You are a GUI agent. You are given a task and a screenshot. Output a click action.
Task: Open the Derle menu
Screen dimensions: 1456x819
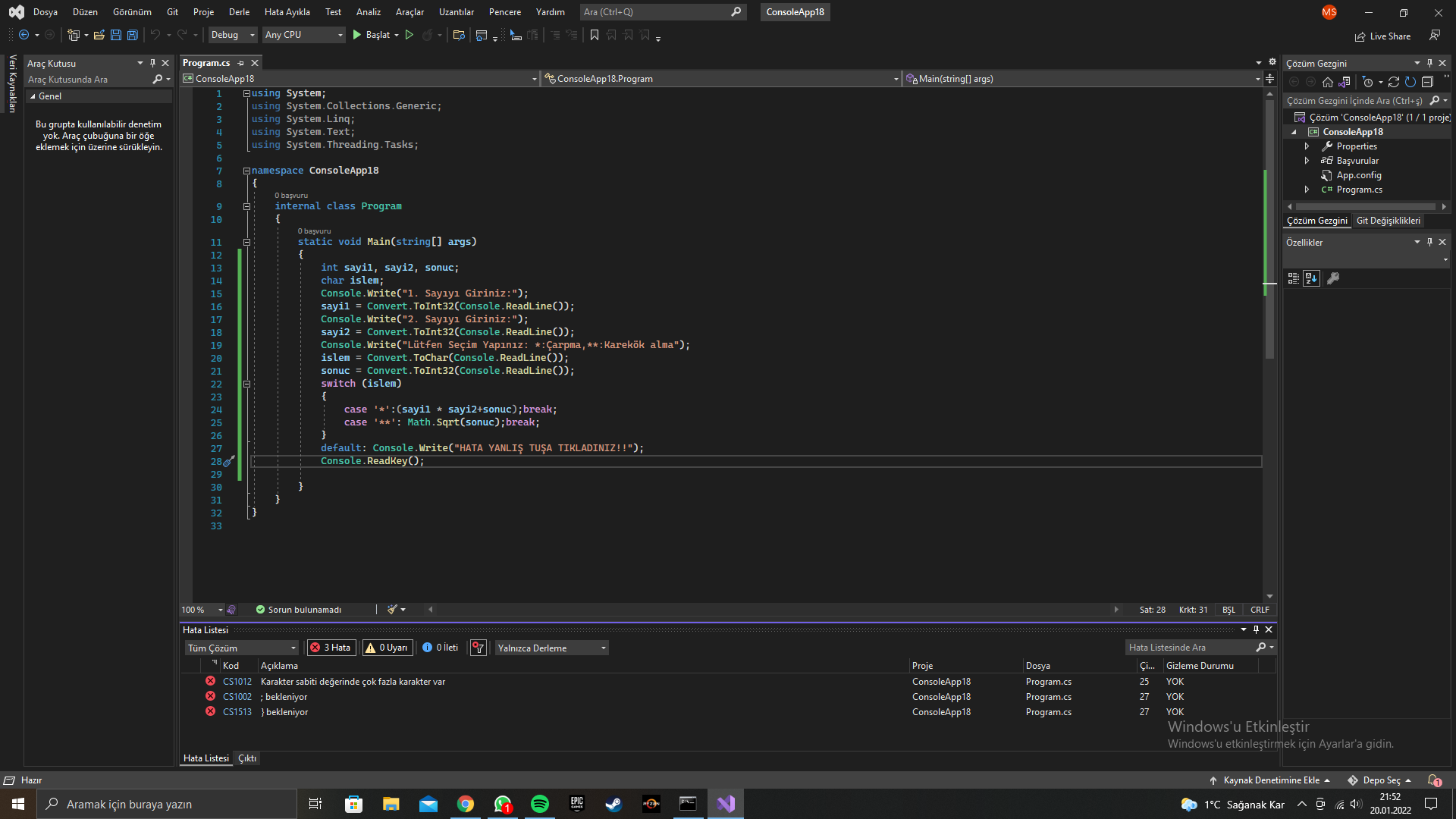(239, 12)
